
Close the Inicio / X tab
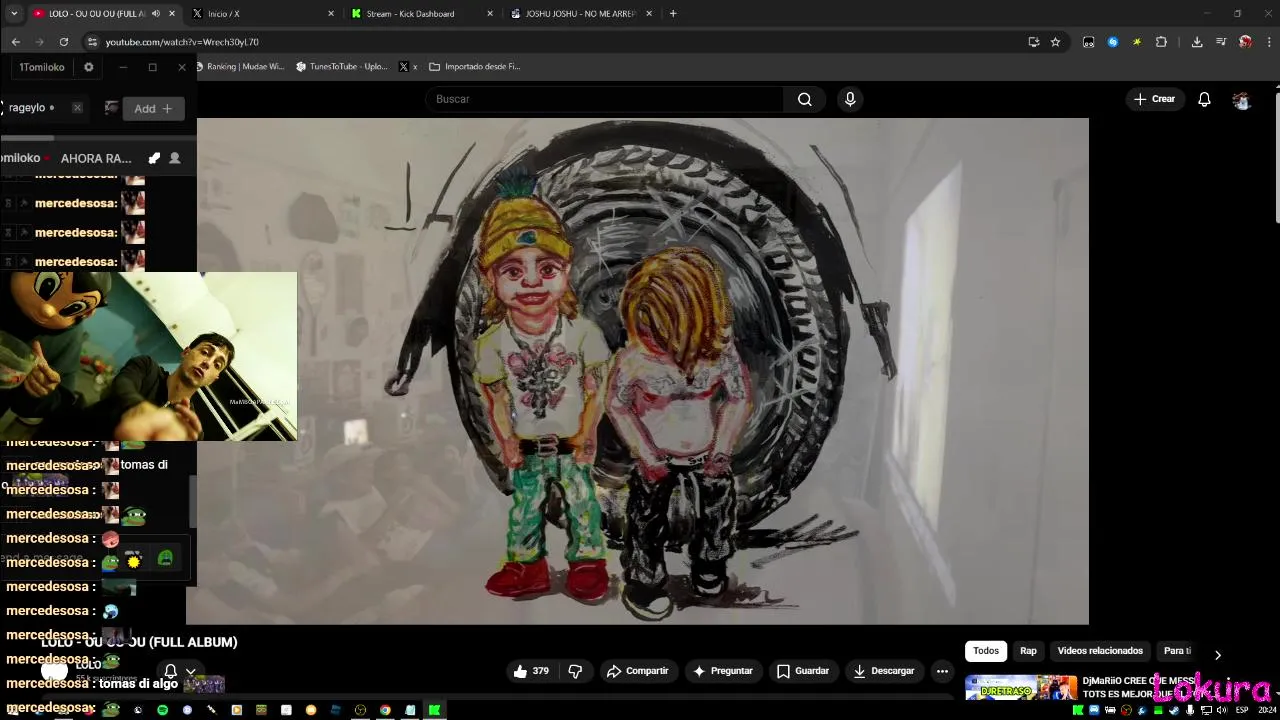(x=331, y=14)
